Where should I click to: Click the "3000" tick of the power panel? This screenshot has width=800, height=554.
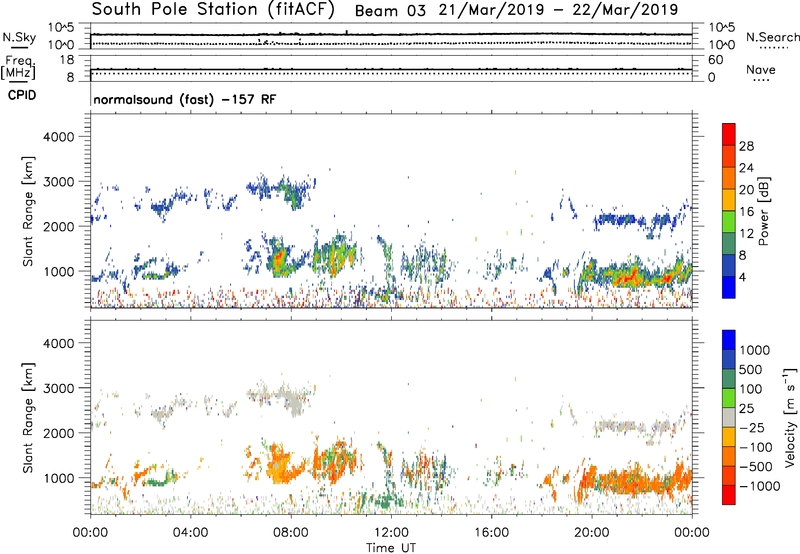pos(58,182)
